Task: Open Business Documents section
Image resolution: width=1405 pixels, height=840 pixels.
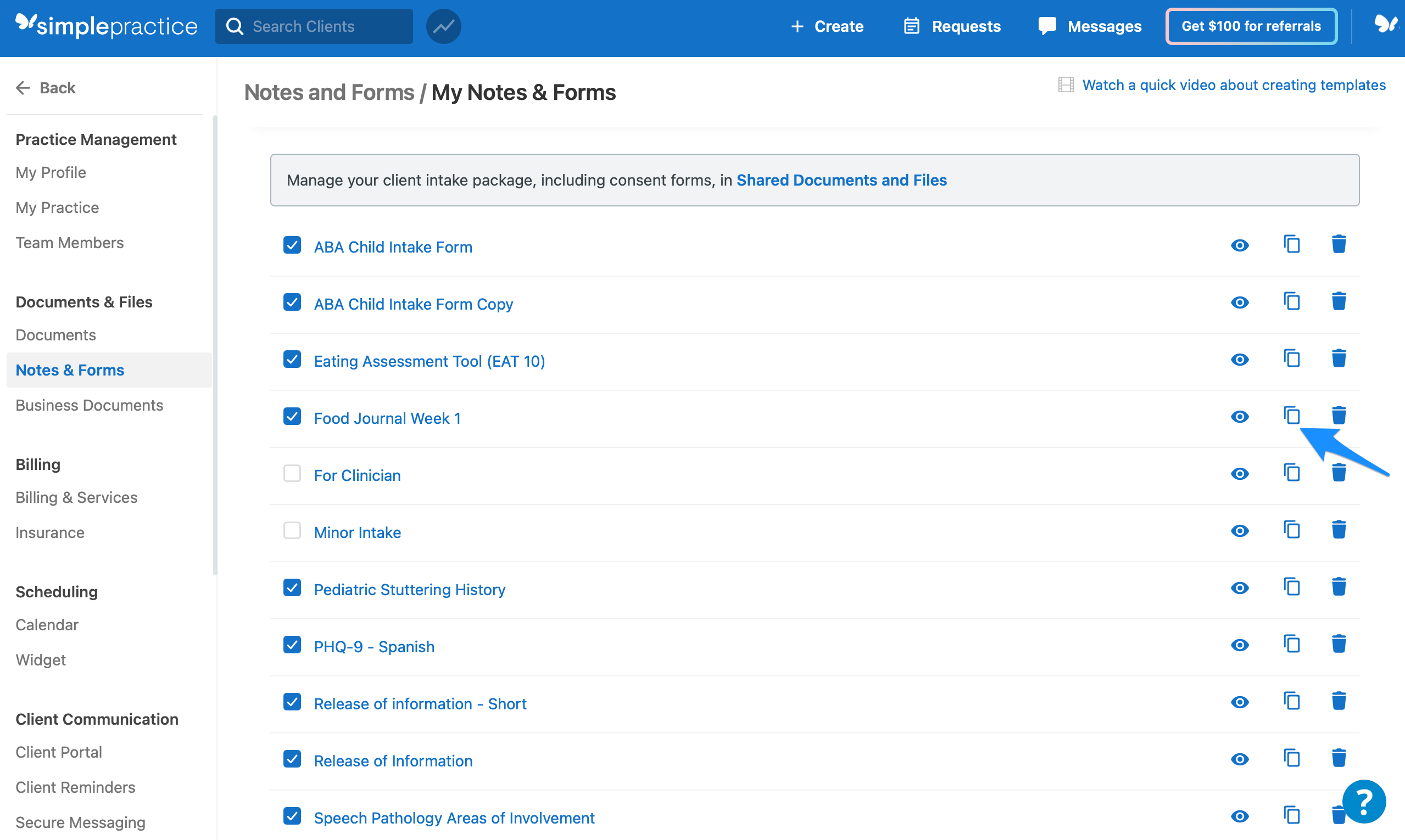Action: [x=89, y=405]
